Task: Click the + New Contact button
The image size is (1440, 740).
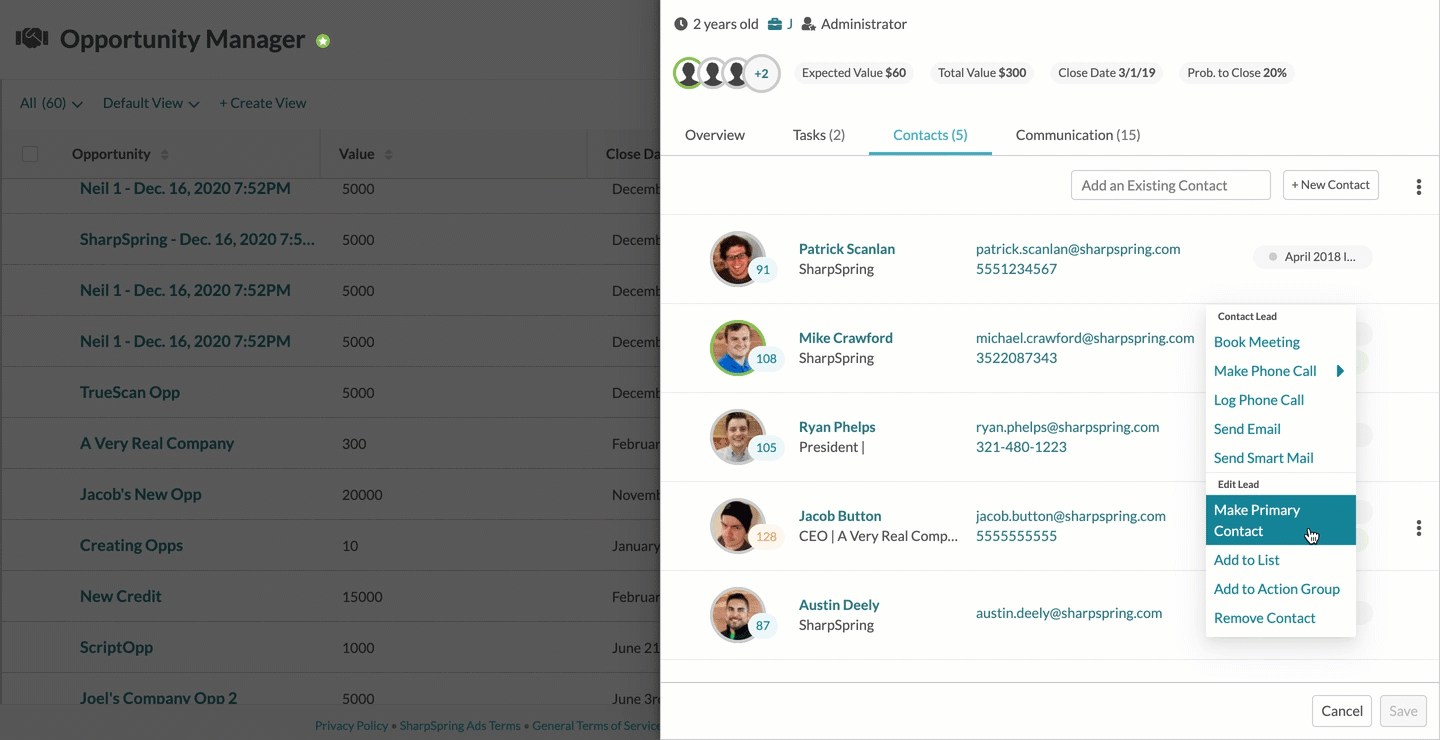Action: [1330, 185]
